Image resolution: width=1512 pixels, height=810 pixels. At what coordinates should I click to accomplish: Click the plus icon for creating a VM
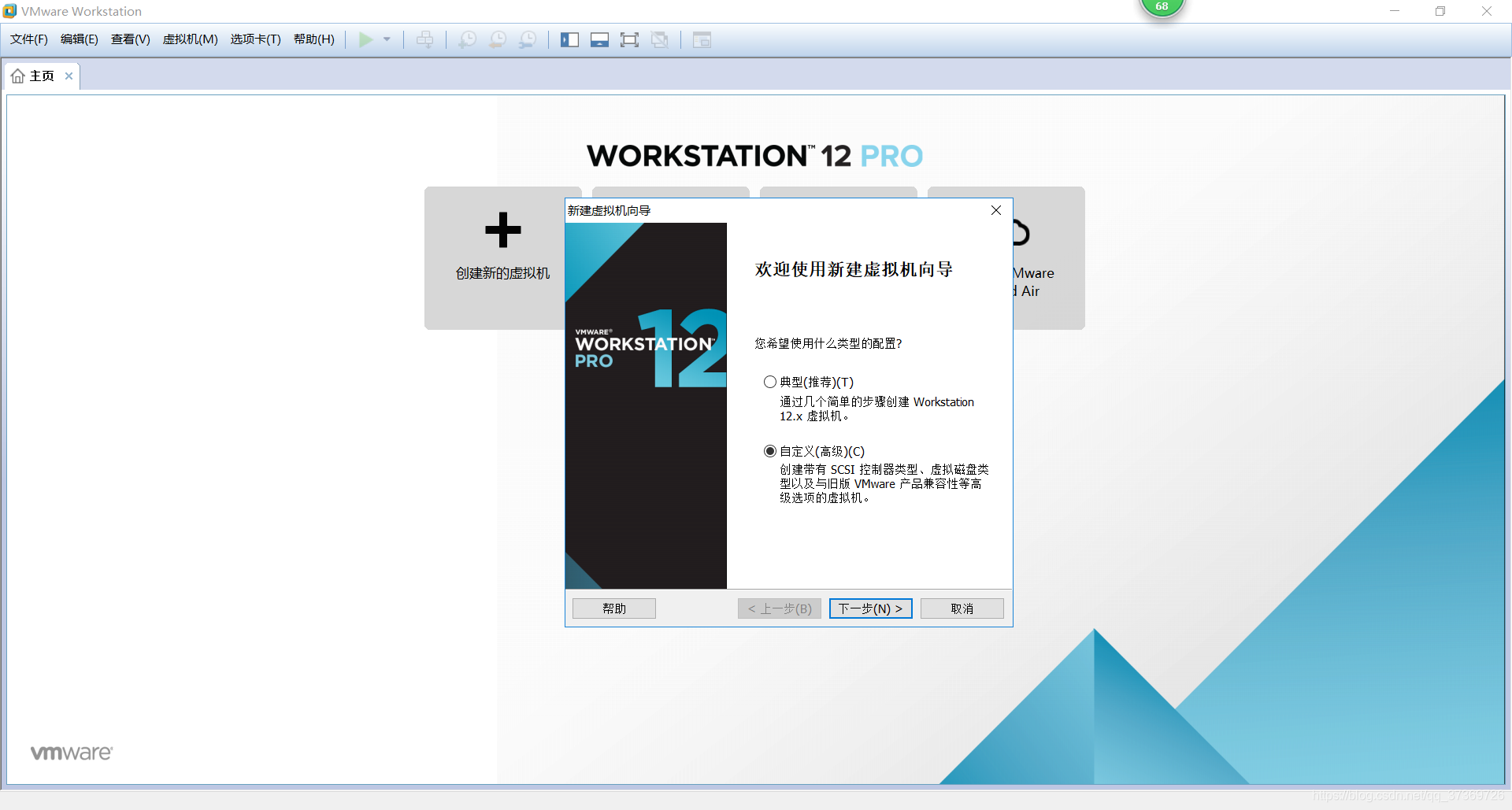tap(502, 230)
